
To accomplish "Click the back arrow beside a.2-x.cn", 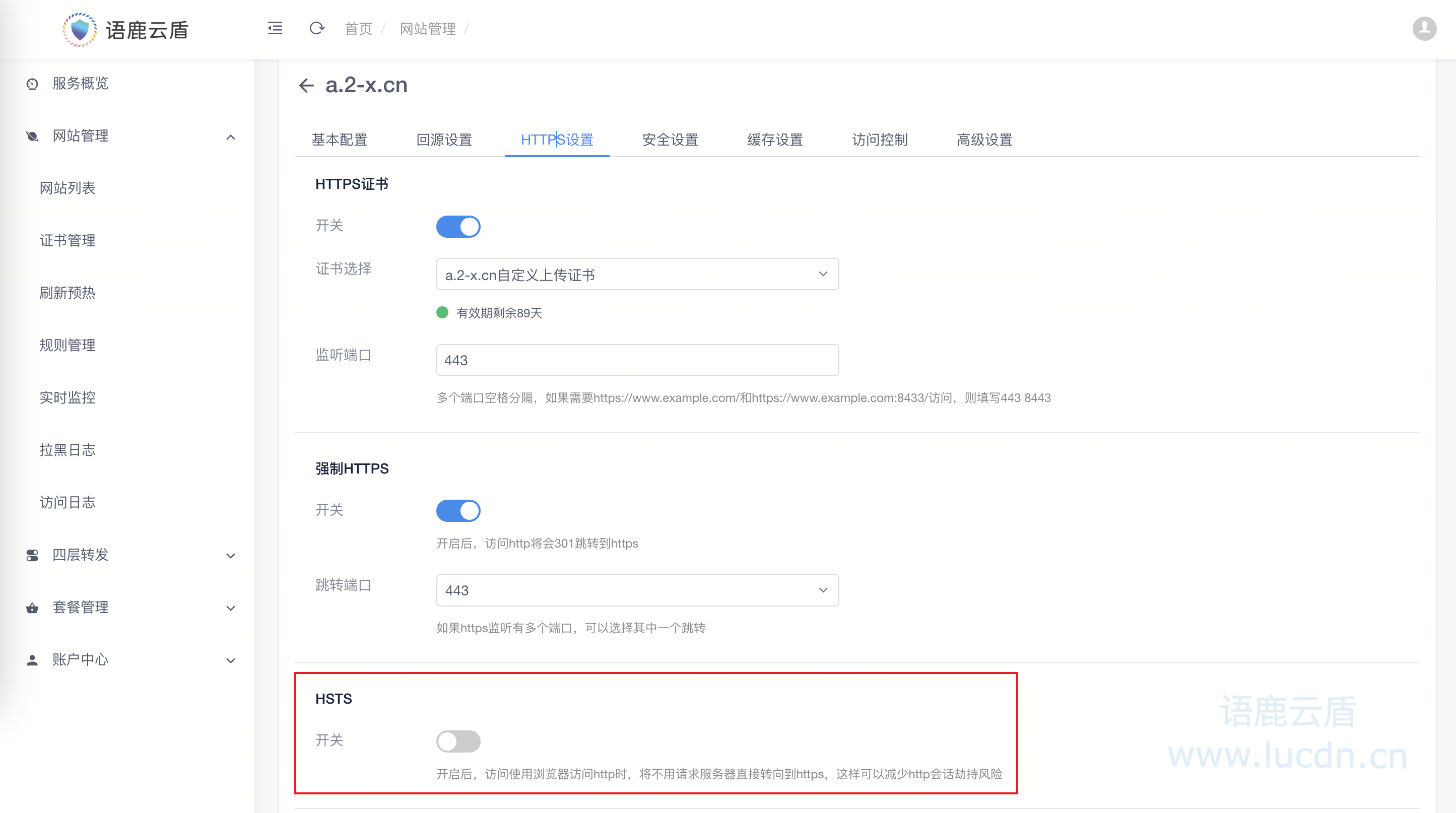I will pos(306,85).
